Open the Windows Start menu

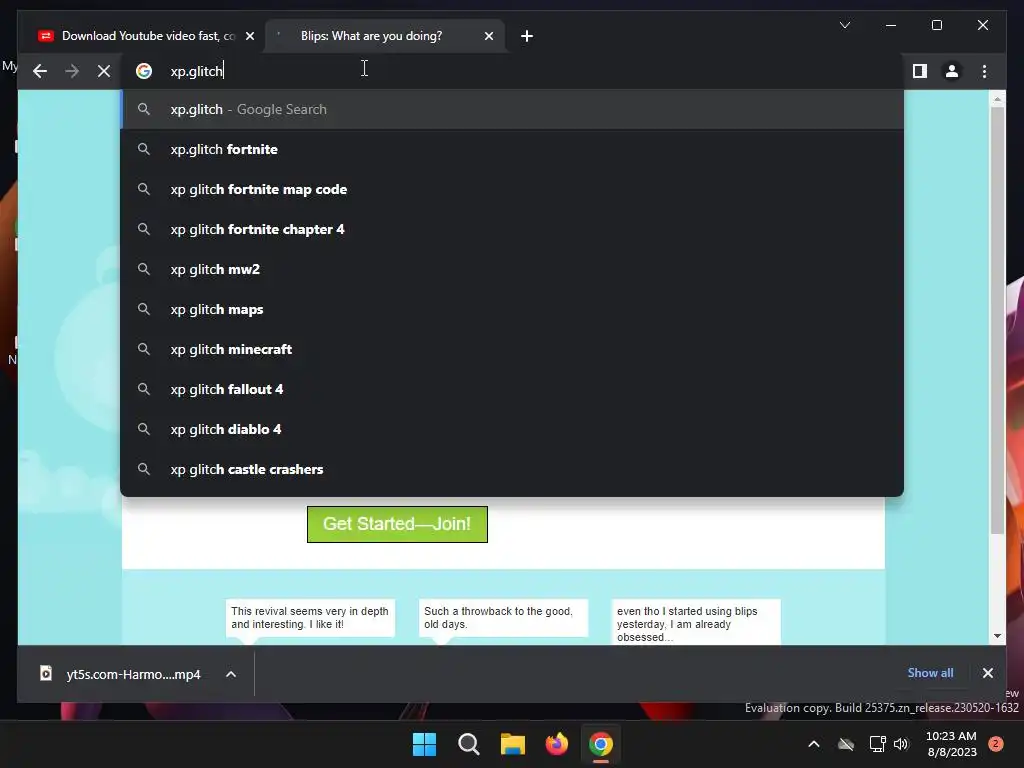tap(424, 744)
